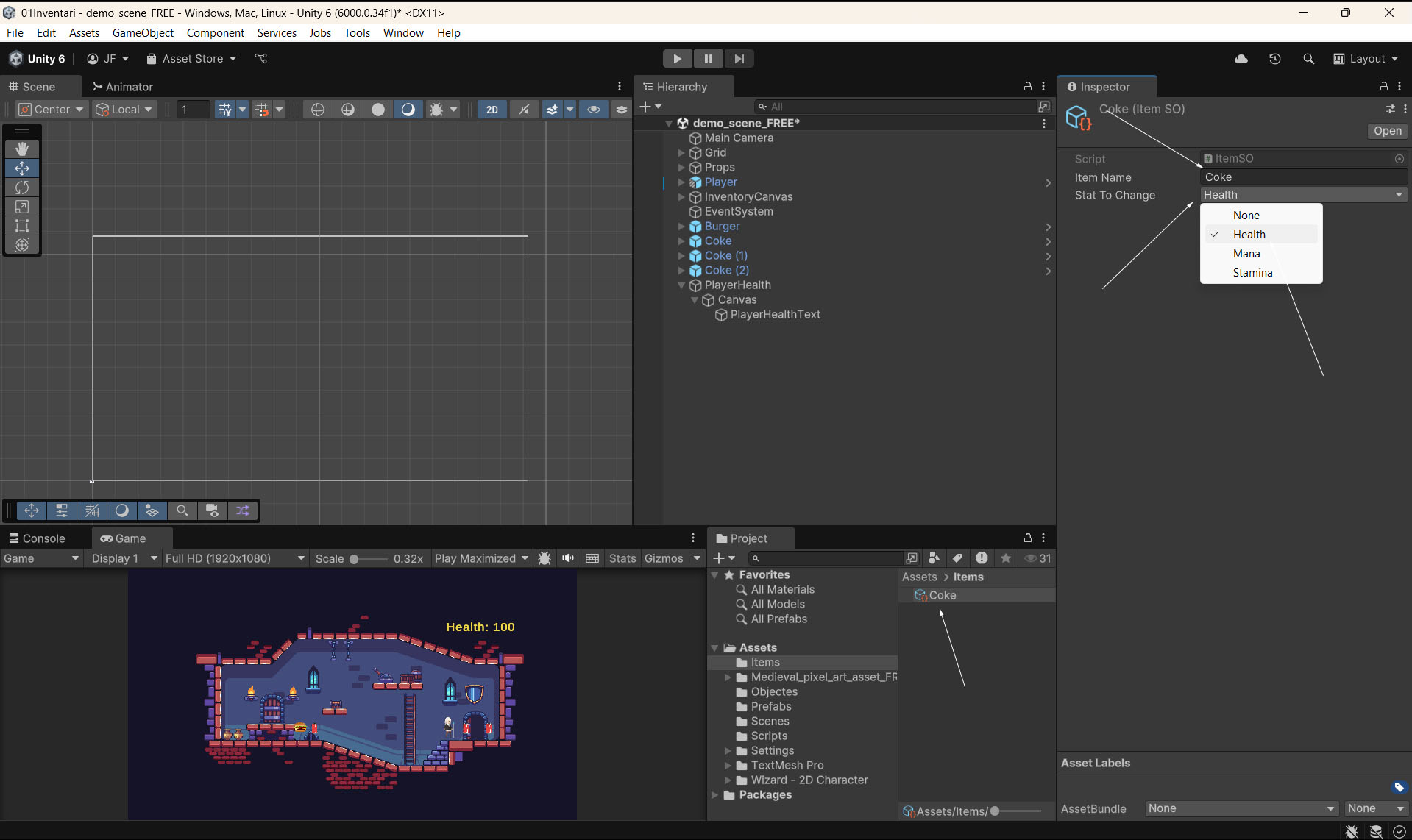The width and height of the screenshot is (1412, 840).
Task: Click the global search magnifier icon
Action: click(1308, 59)
